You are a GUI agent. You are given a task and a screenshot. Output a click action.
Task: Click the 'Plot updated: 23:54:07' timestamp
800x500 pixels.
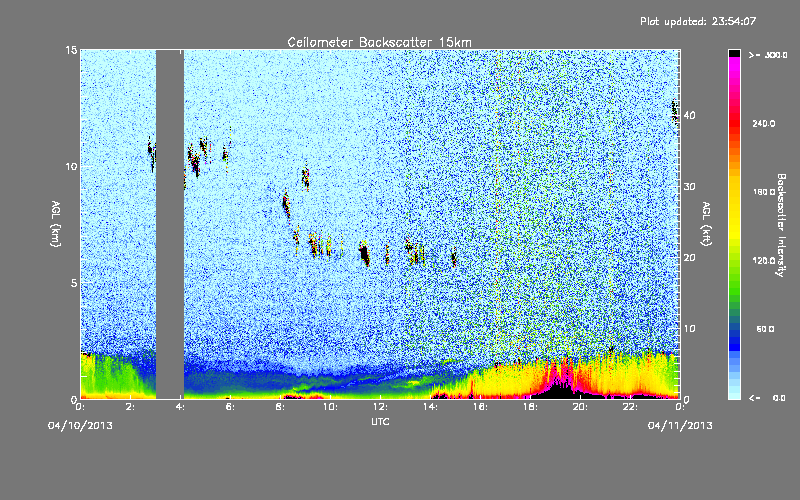point(698,21)
